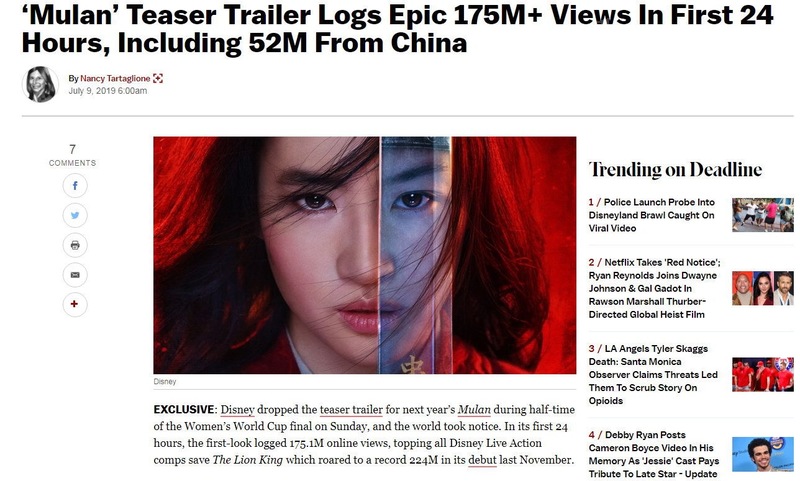Viewport: 800px width, 481px height.
Task: Read Netflix 'Red Notice' trending story
Action: click(655, 288)
